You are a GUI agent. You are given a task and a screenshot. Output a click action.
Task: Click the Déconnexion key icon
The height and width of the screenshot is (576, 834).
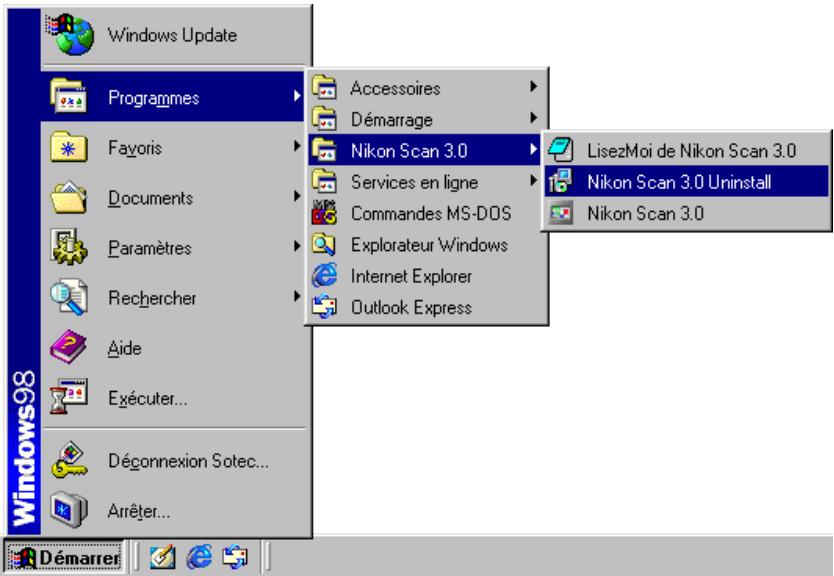(69, 460)
